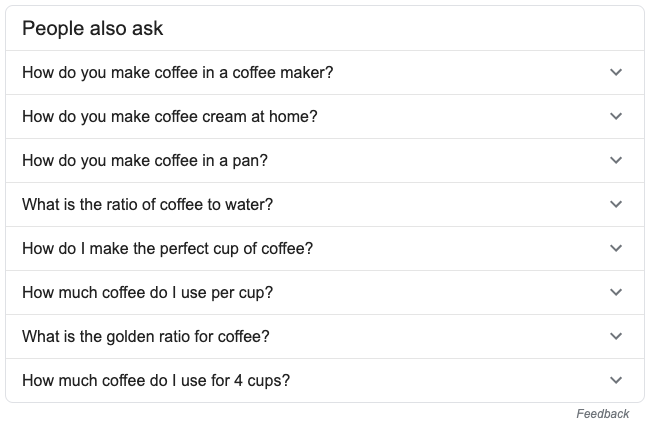Click chevron for coffee for 4 cups
650x429 pixels.
pyautogui.click(x=616, y=381)
